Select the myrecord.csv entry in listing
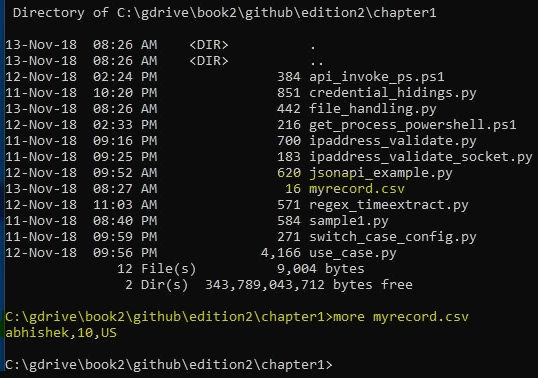The width and height of the screenshot is (538, 378). (356, 189)
